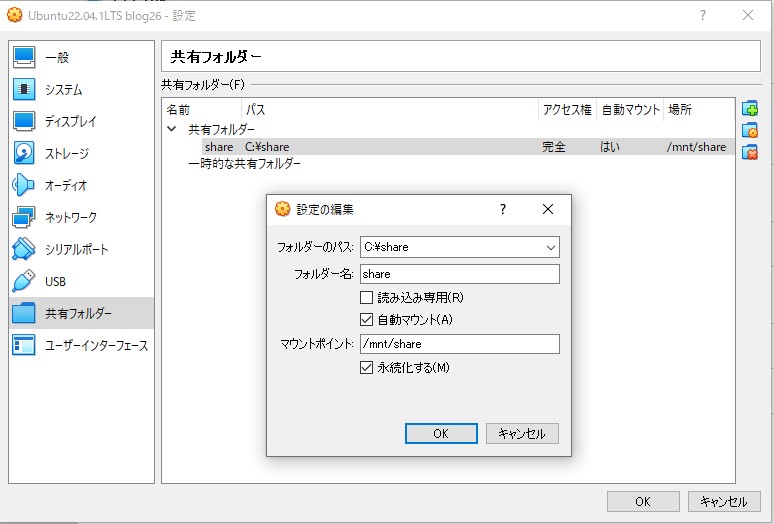Open the USB settings category
The width and height of the screenshot is (774, 524).
[81, 281]
